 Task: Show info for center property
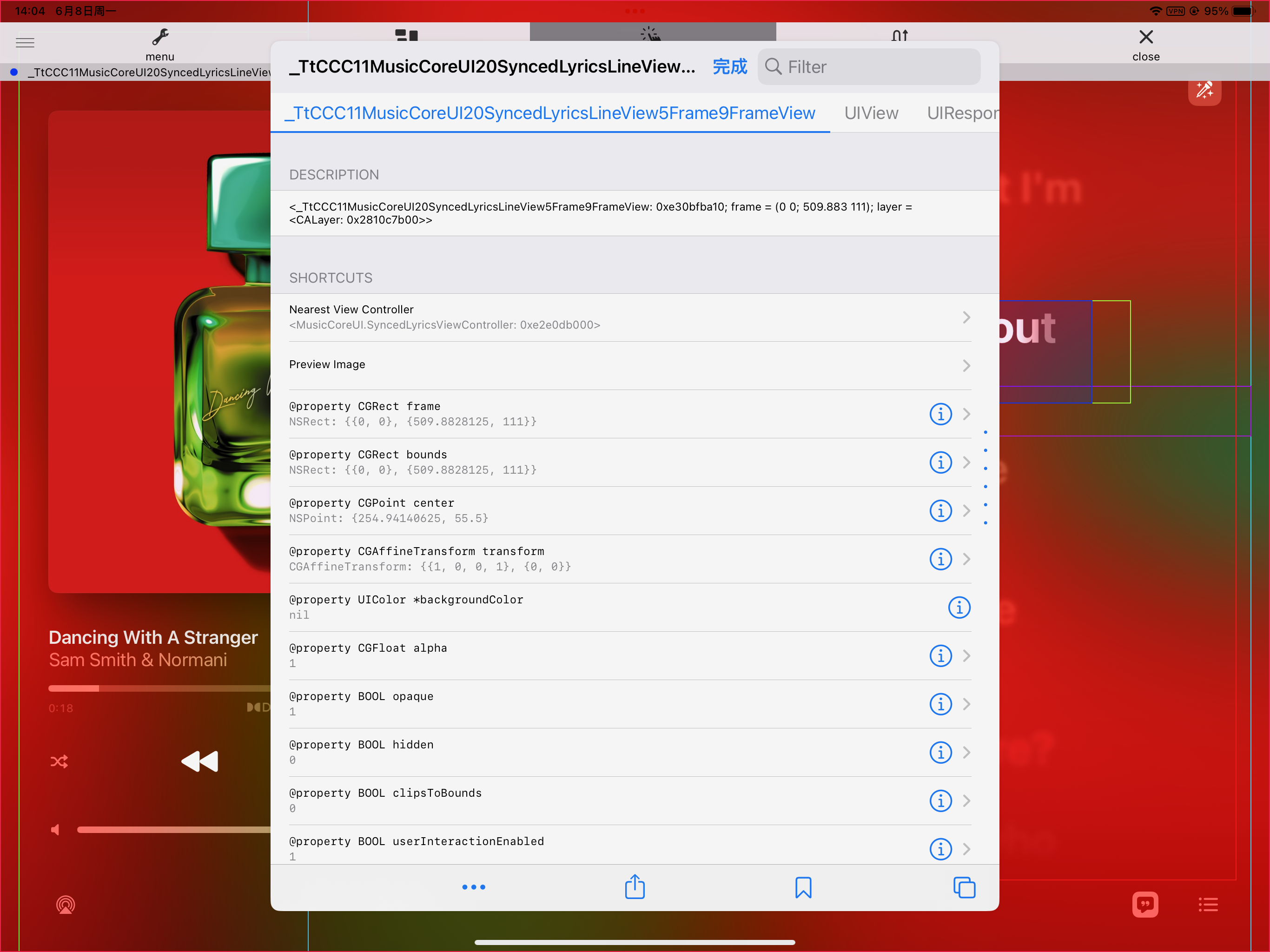point(940,510)
